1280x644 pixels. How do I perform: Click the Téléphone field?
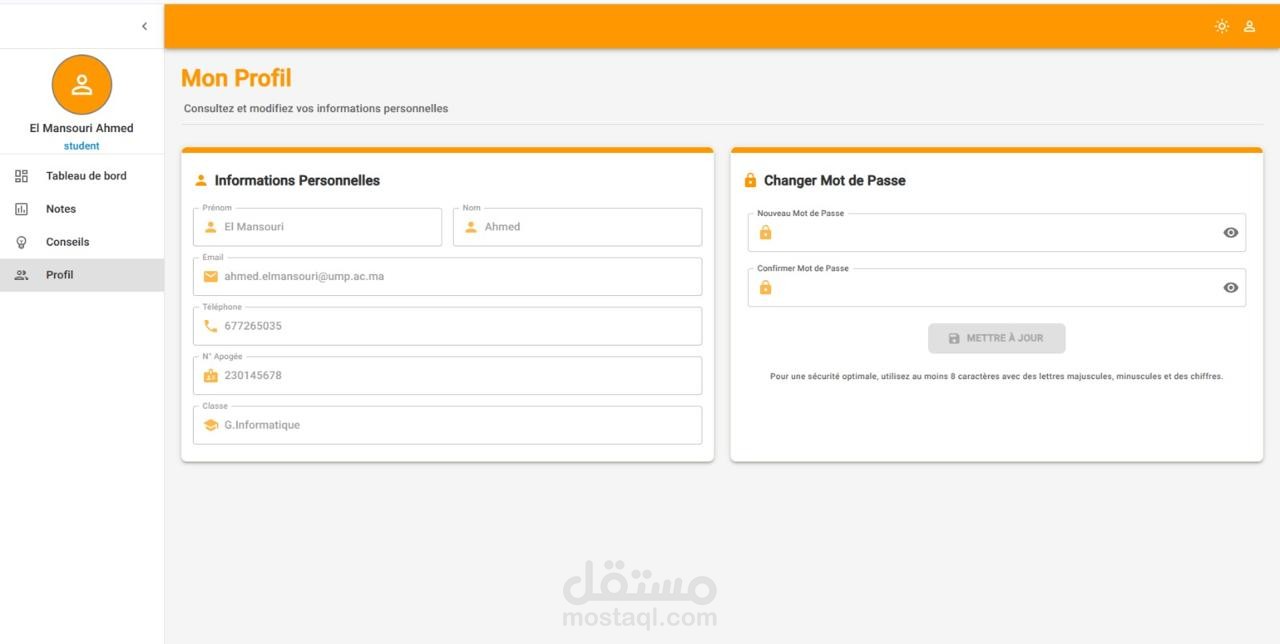(447, 326)
